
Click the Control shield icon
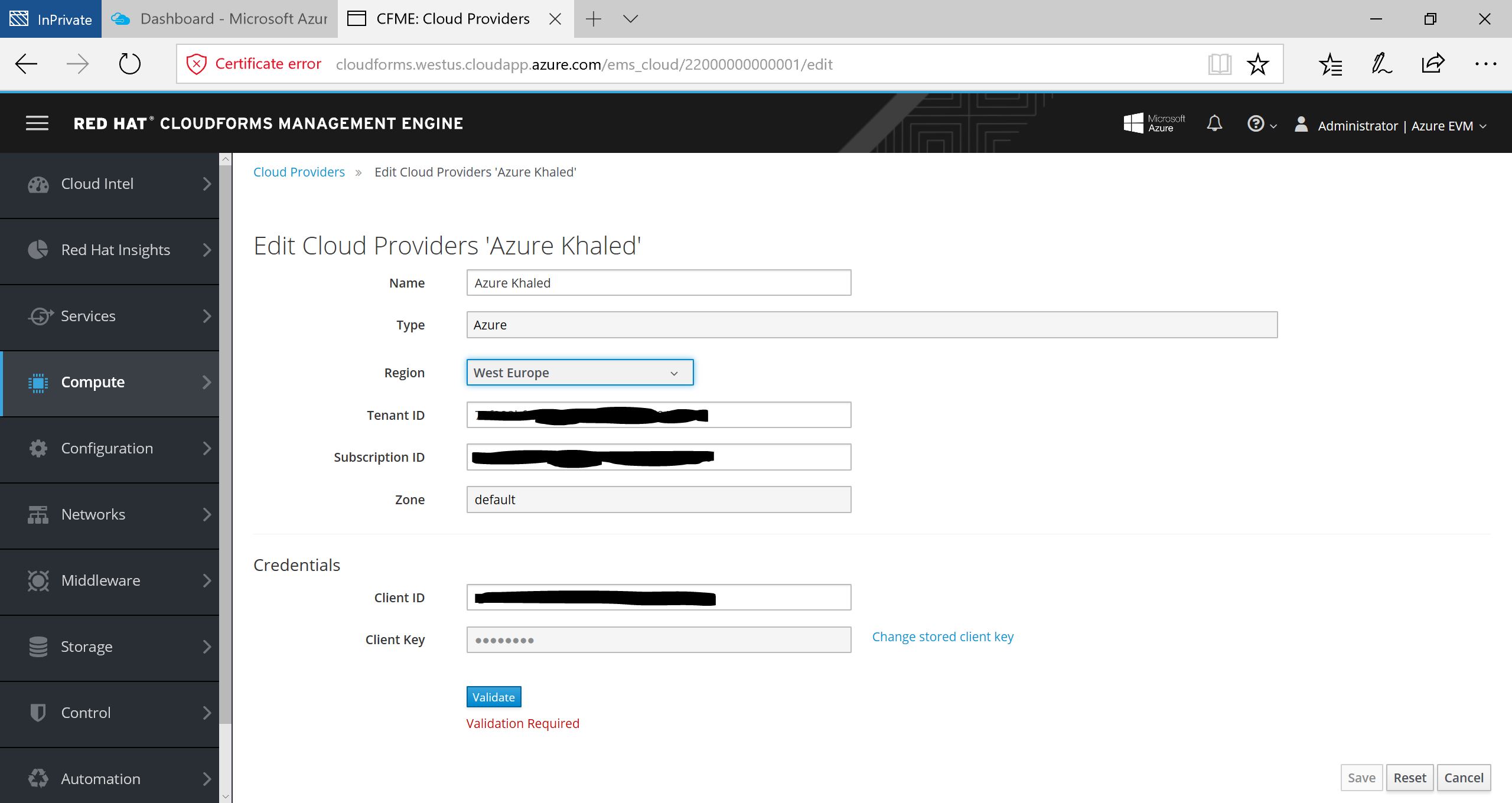(38, 713)
